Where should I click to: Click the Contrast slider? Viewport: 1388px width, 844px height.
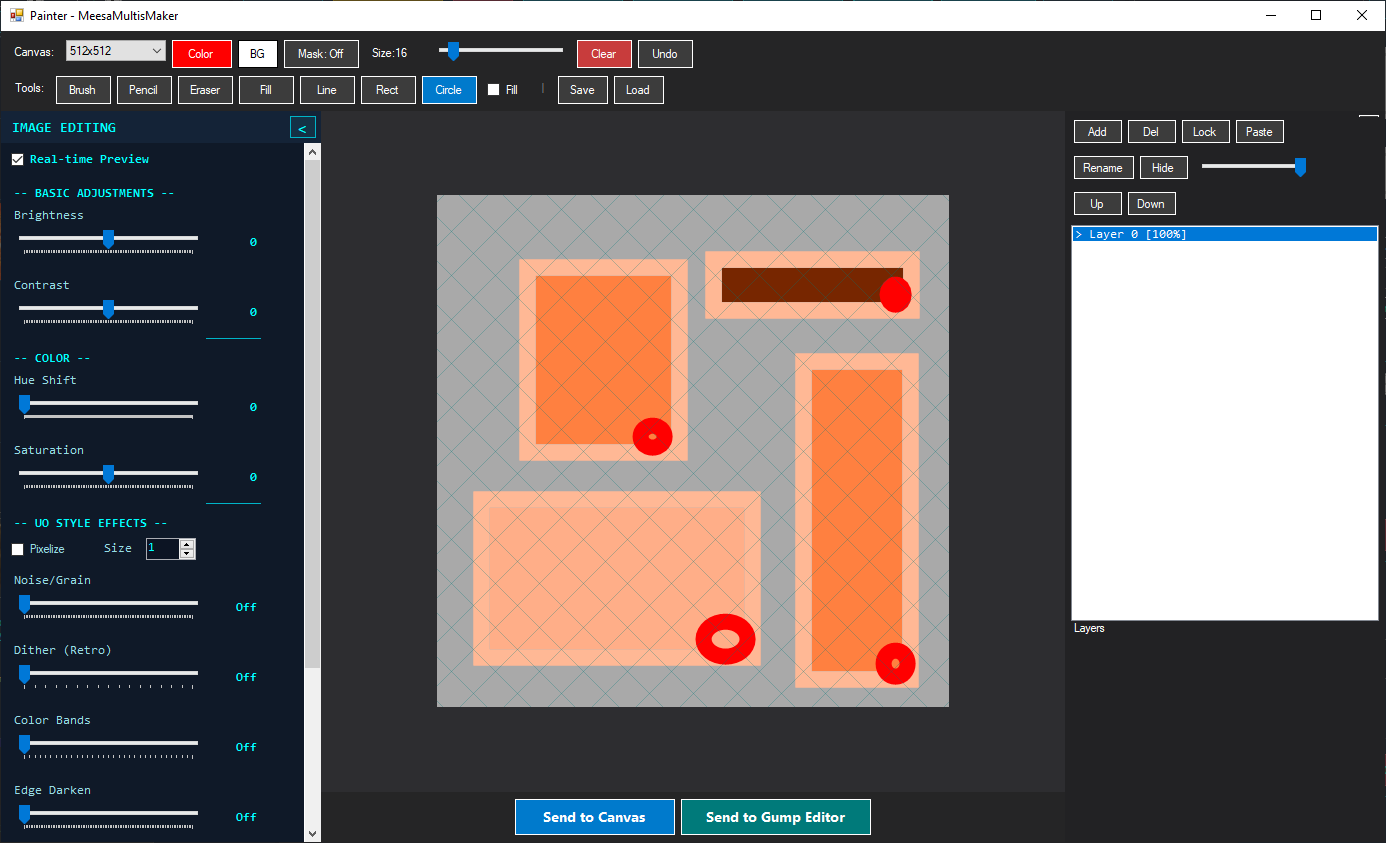[x=108, y=309]
